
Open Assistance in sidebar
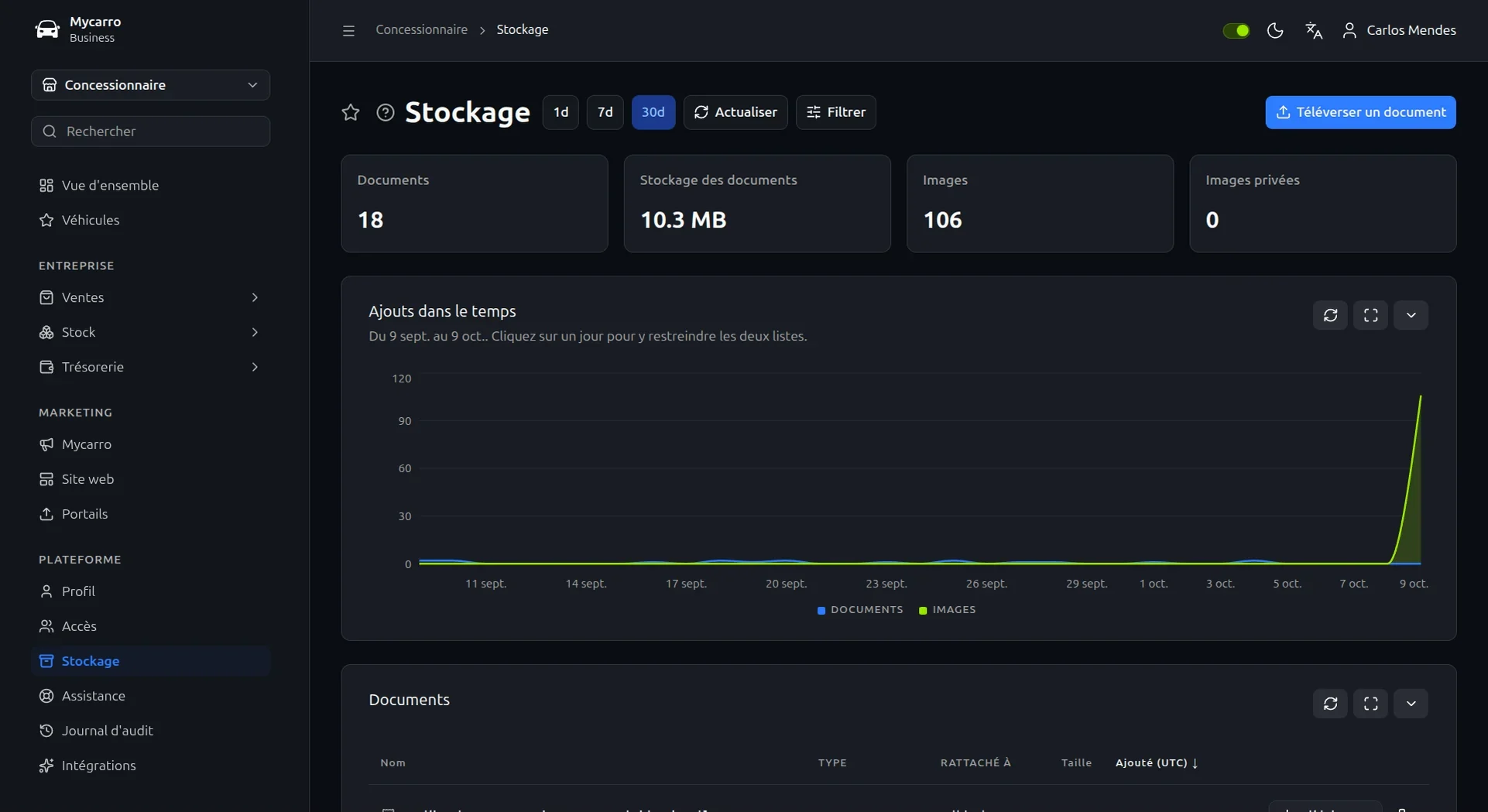pyautogui.click(x=150, y=696)
